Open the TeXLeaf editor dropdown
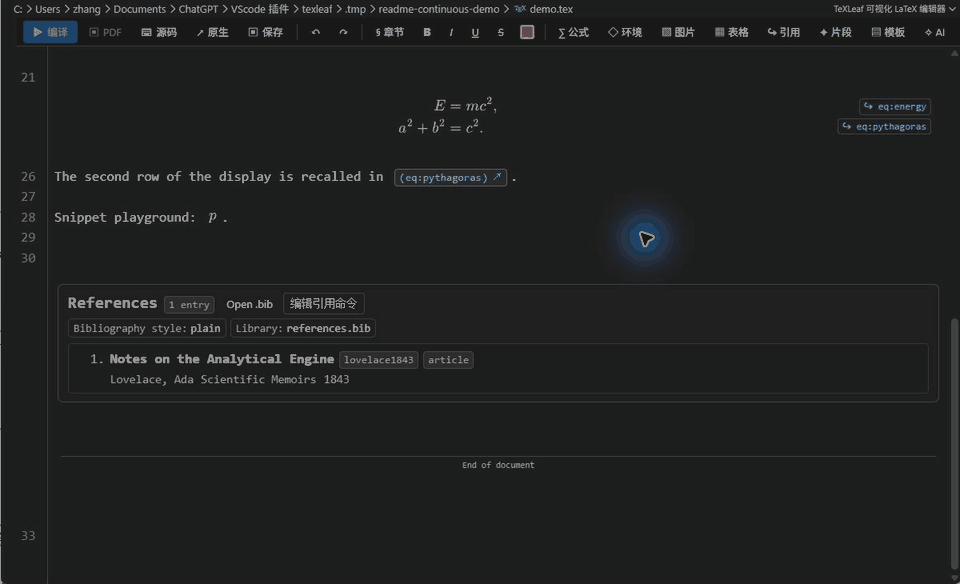This screenshot has height=584, width=960. pos(894,9)
